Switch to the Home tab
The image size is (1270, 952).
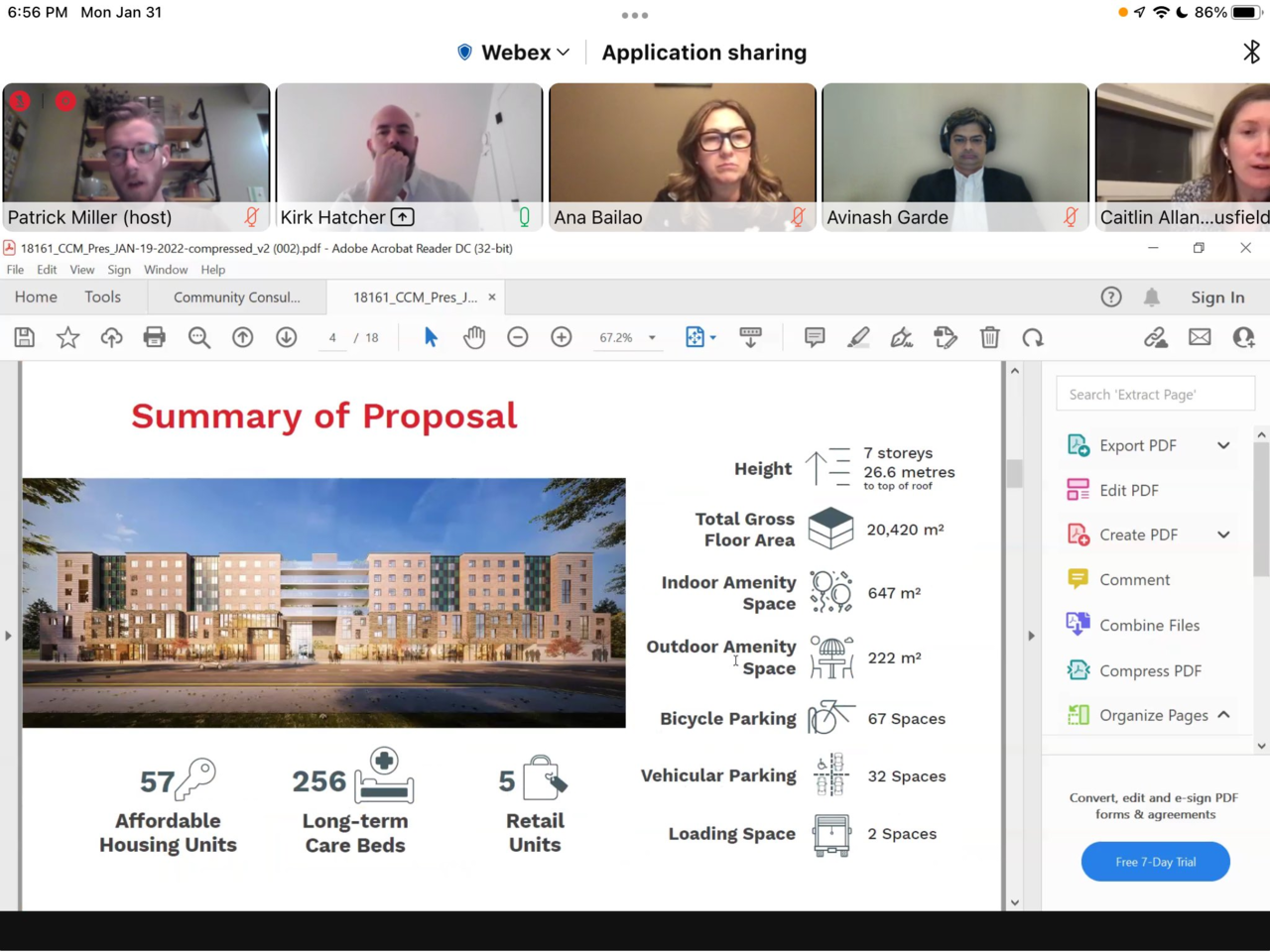(36, 297)
